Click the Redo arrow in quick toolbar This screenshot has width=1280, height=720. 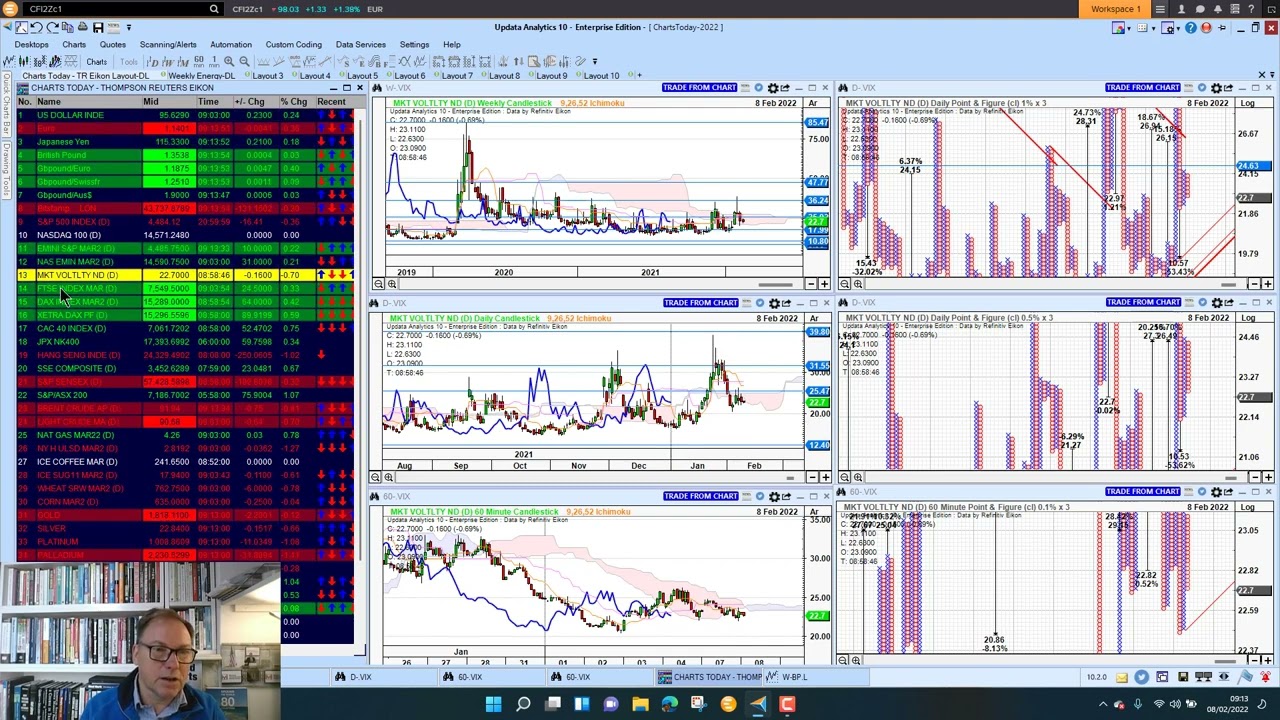click(52, 27)
